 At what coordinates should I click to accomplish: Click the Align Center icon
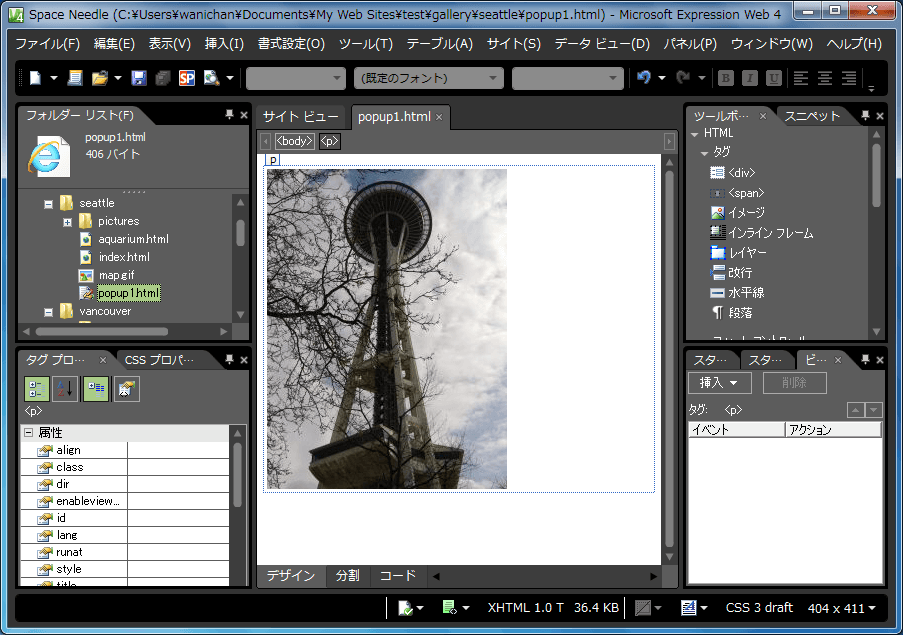click(825, 78)
